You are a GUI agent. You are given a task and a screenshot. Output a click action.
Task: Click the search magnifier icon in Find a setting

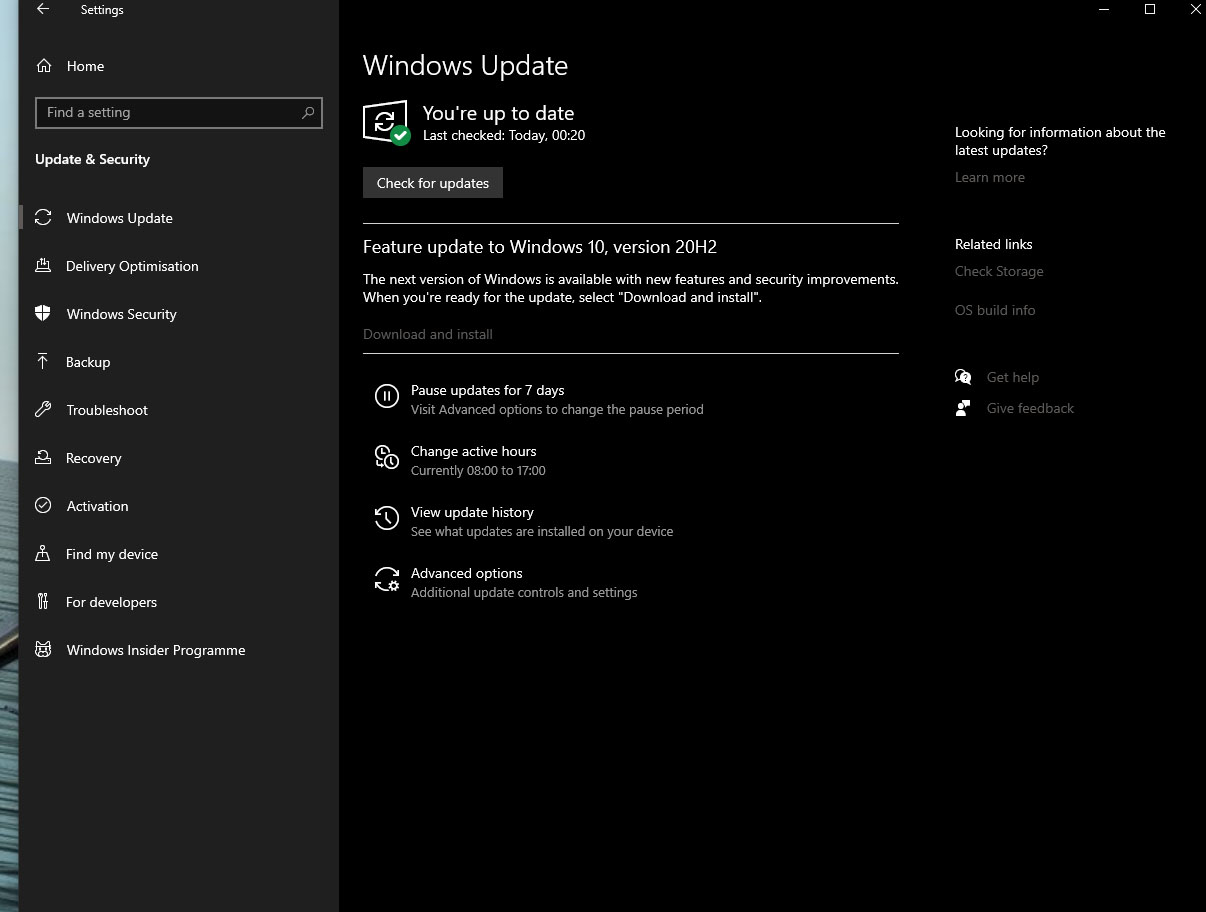pos(308,113)
